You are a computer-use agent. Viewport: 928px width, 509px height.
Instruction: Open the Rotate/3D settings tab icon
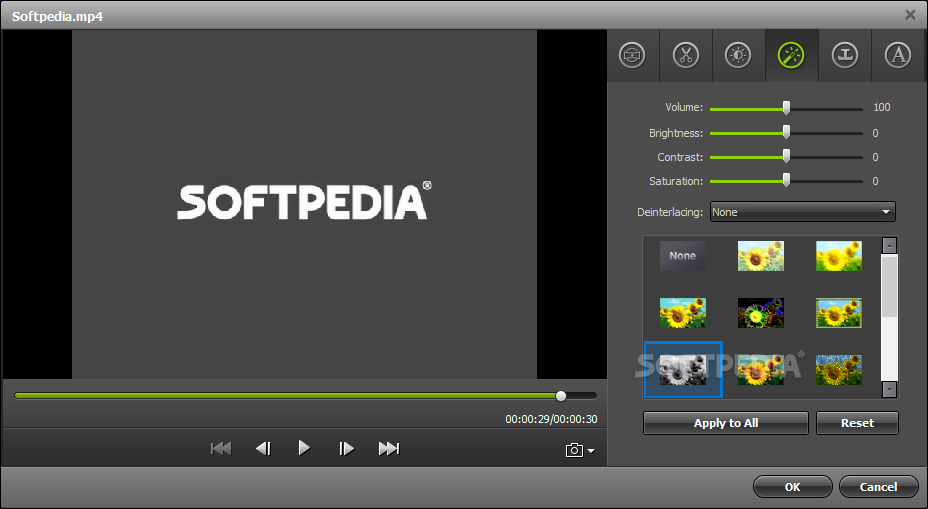[x=632, y=56]
